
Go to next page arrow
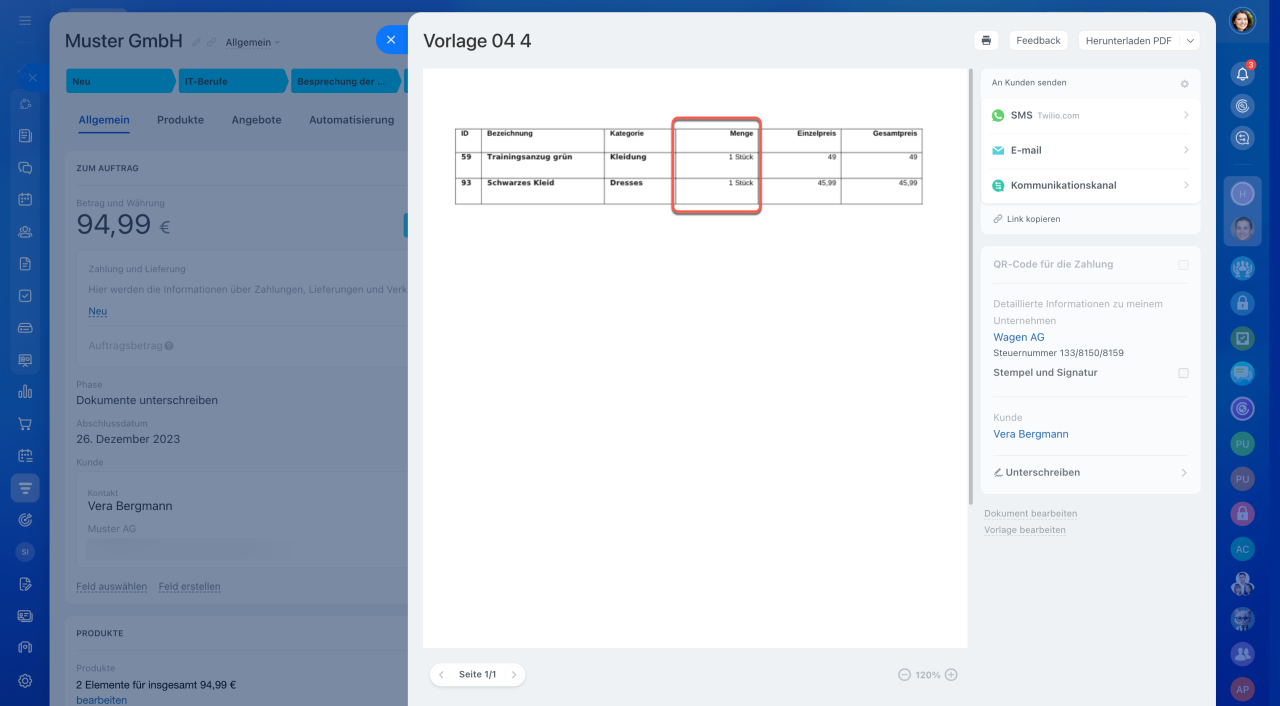click(x=514, y=675)
